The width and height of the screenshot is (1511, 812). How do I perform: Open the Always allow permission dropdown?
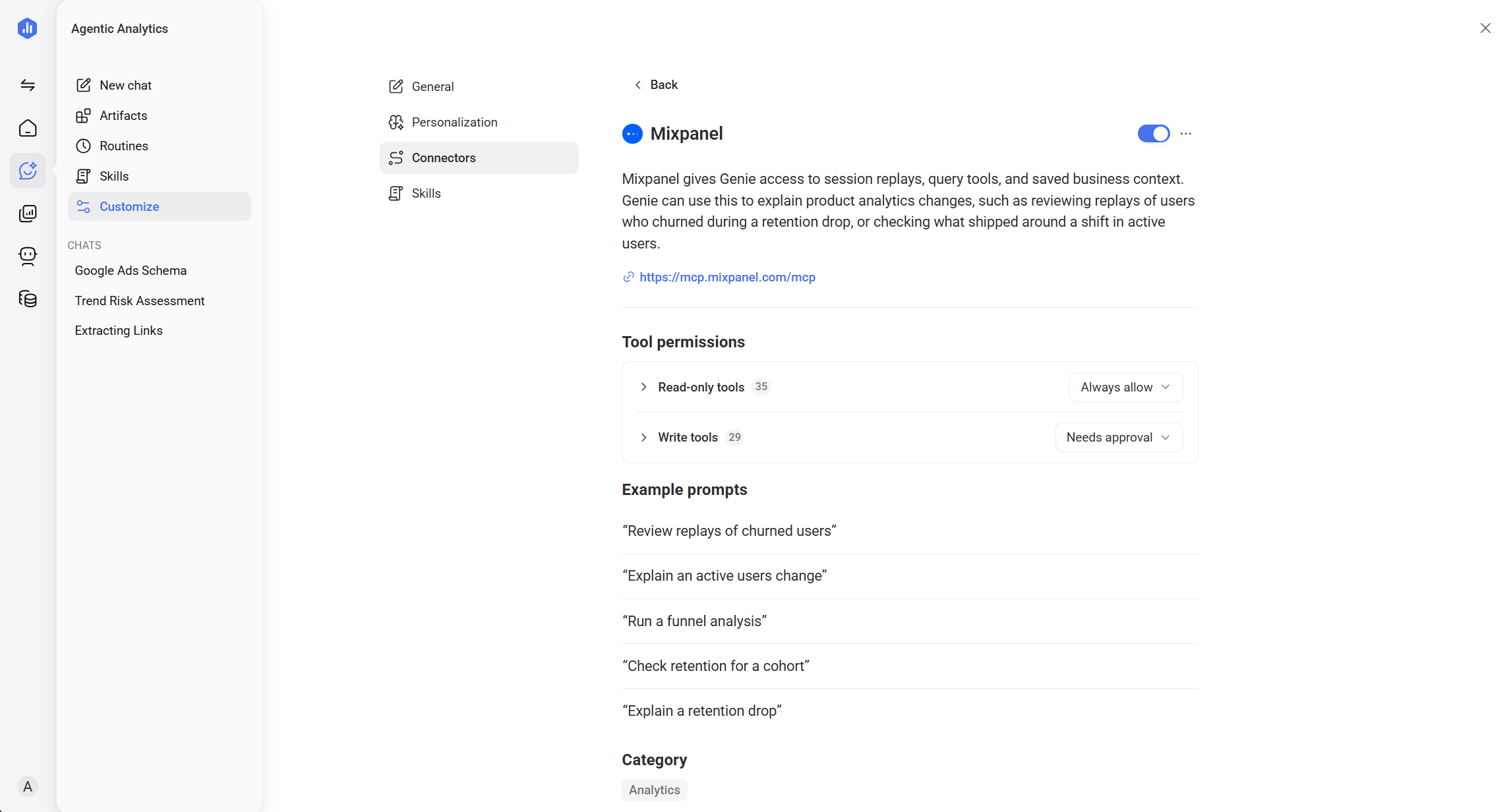(x=1125, y=387)
